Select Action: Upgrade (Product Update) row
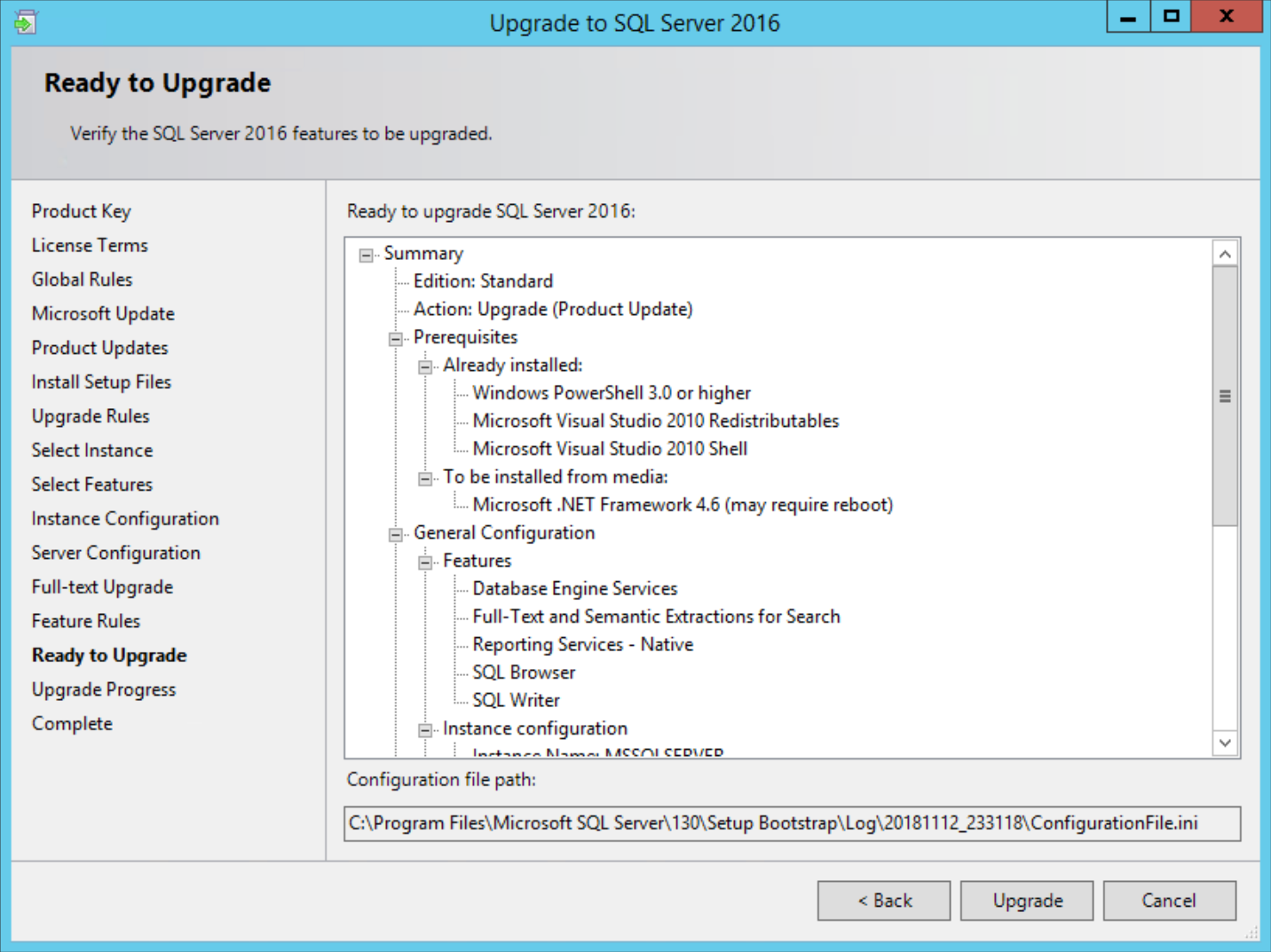Viewport: 1271px width, 952px height. 553,309
